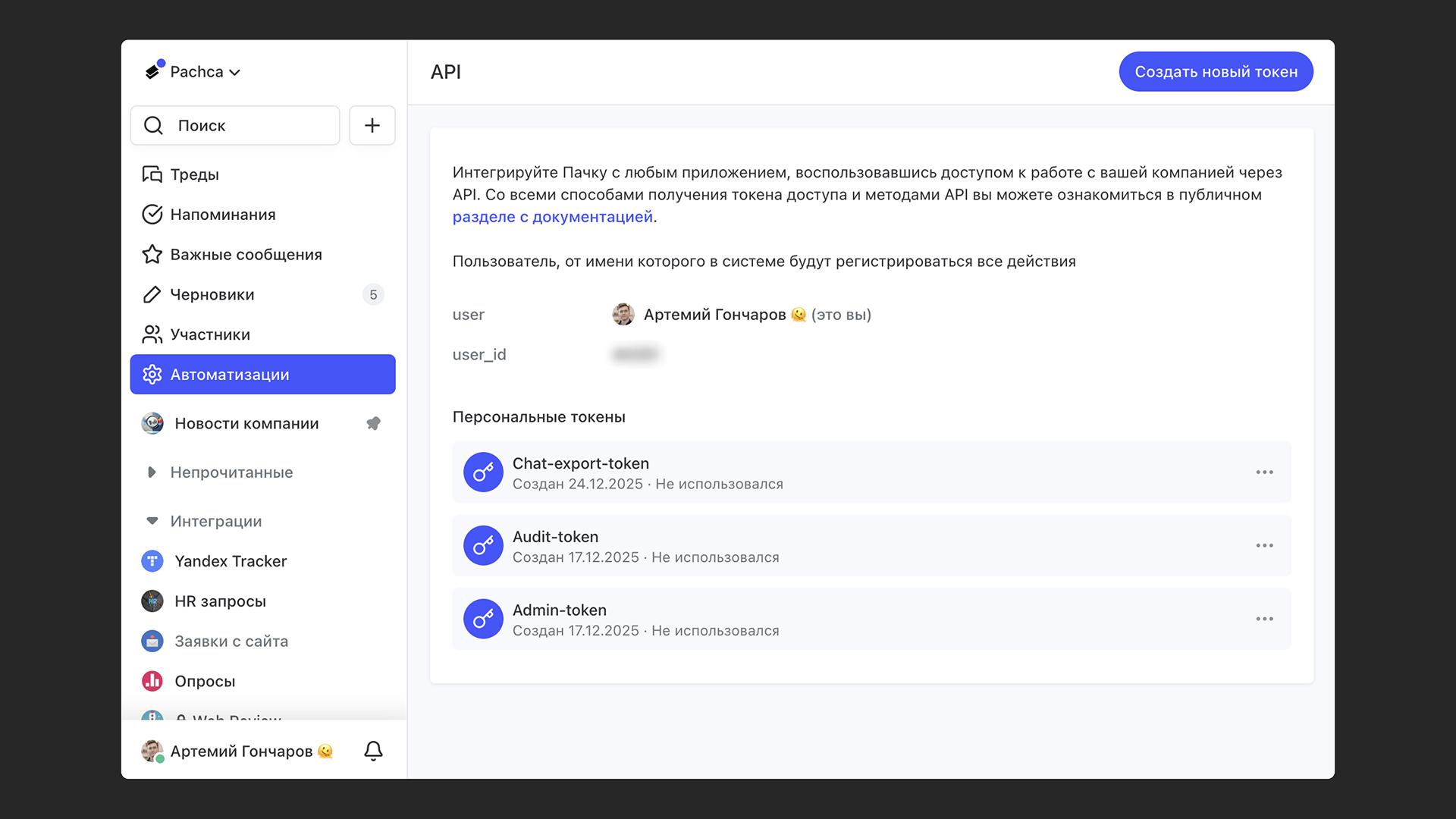Open Черновики drafts section
The width and height of the screenshot is (1456, 819).
(212, 294)
